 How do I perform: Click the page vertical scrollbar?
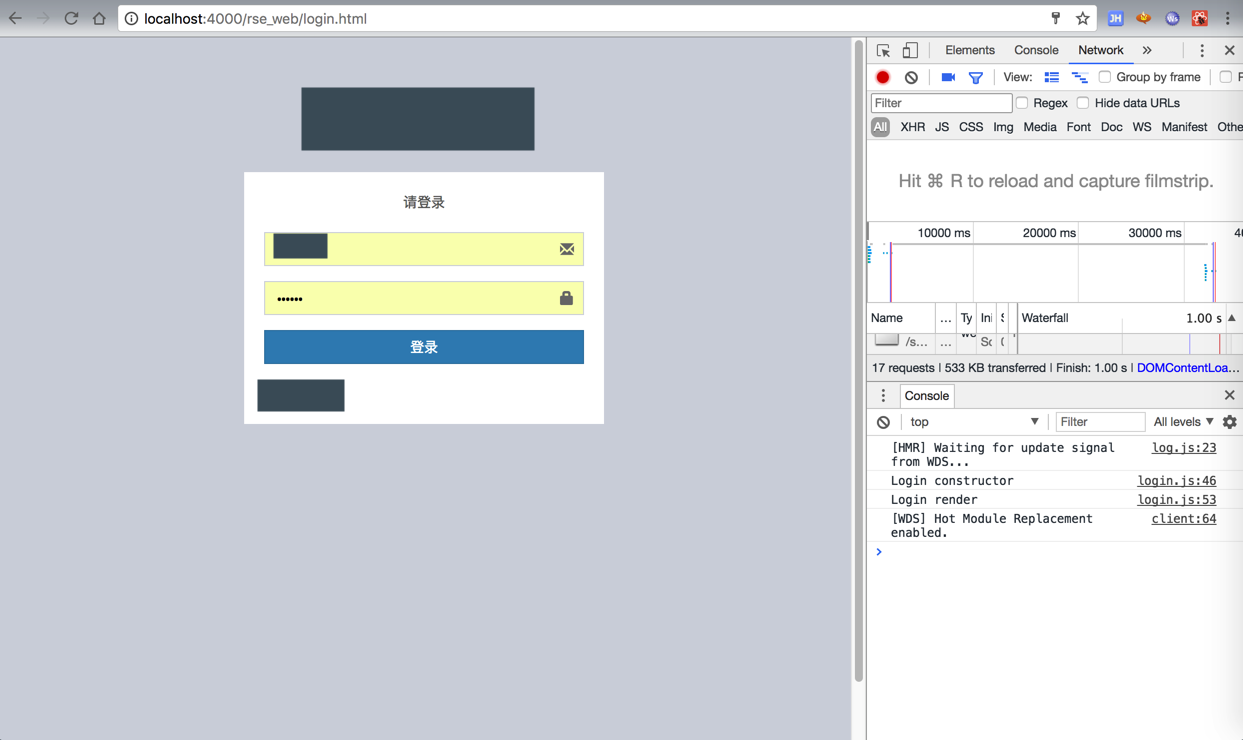coord(858,362)
